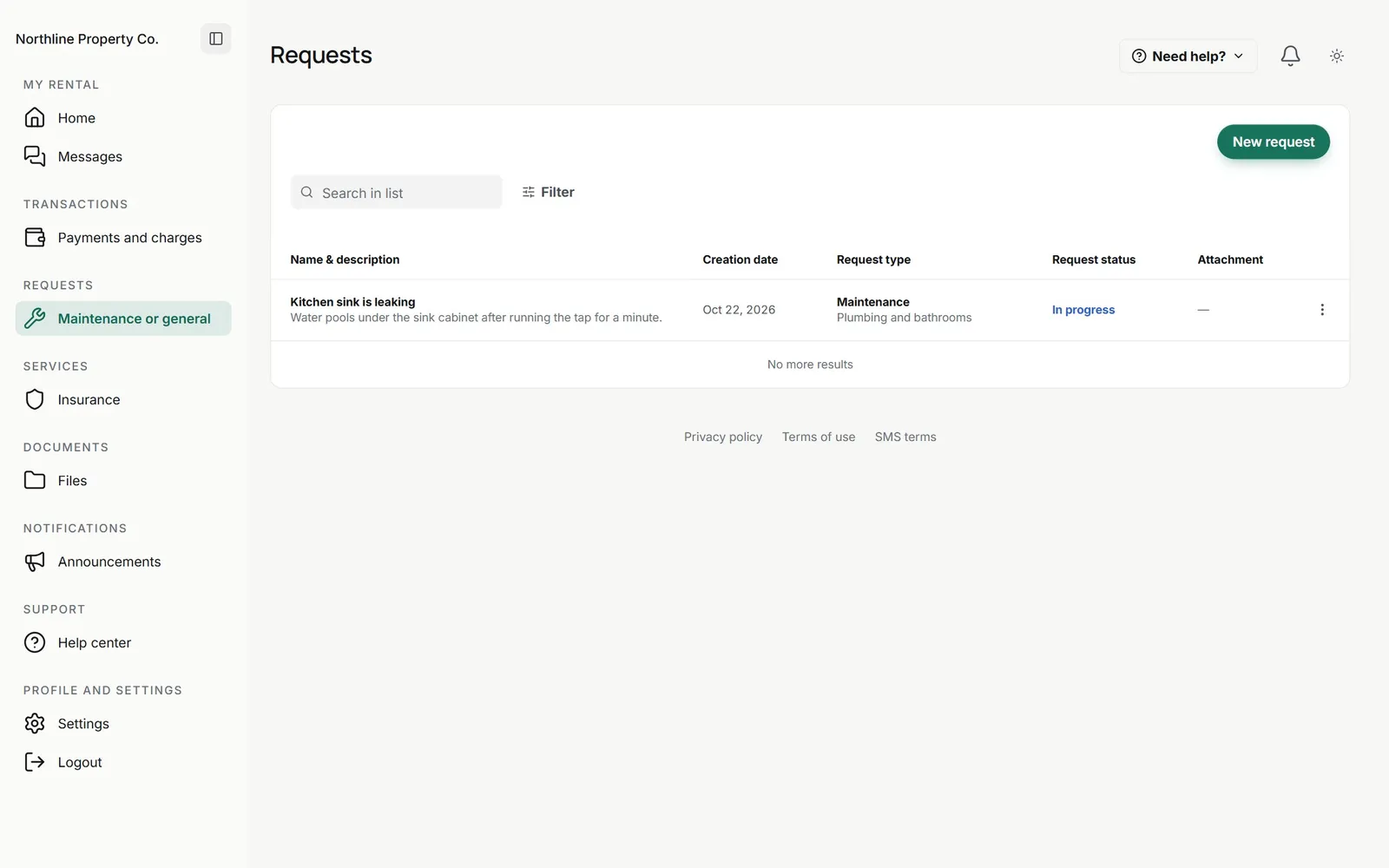The image size is (1389, 868).
Task: Open Help center label
Action: (95, 643)
